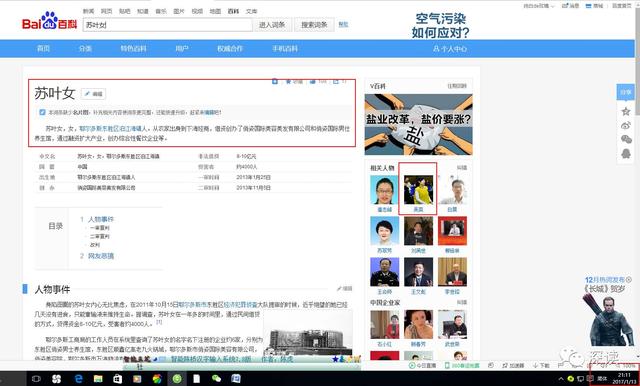
Task: Click the 搜索词条 button
Action: 314,25
